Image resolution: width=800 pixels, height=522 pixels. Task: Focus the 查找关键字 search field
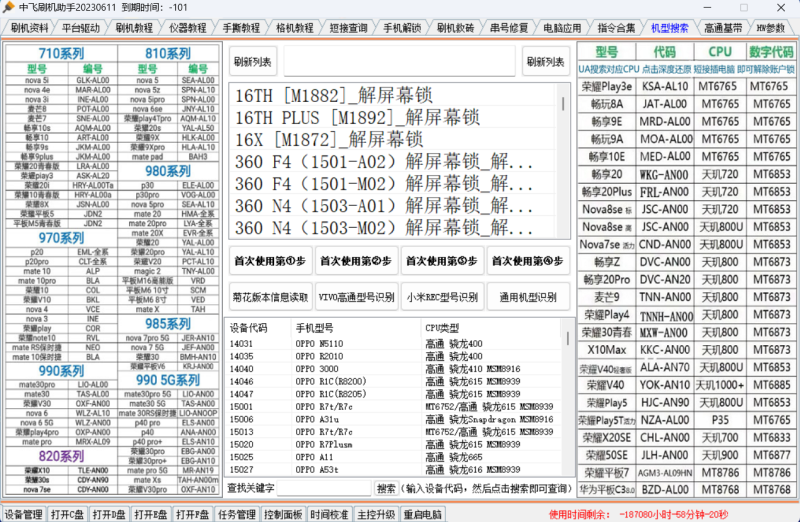(x=323, y=488)
